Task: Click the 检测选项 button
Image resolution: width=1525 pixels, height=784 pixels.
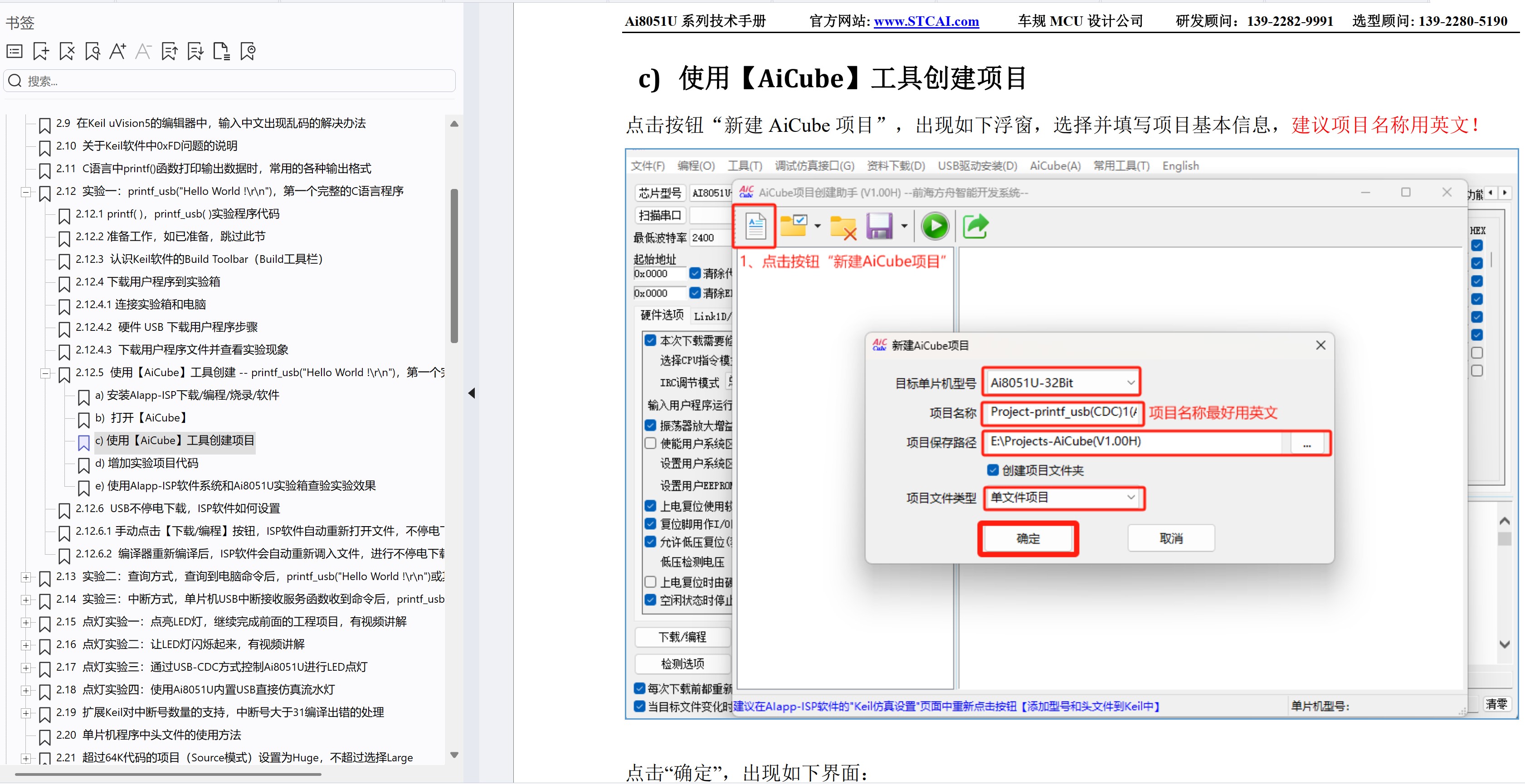Action: (x=682, y=663)
